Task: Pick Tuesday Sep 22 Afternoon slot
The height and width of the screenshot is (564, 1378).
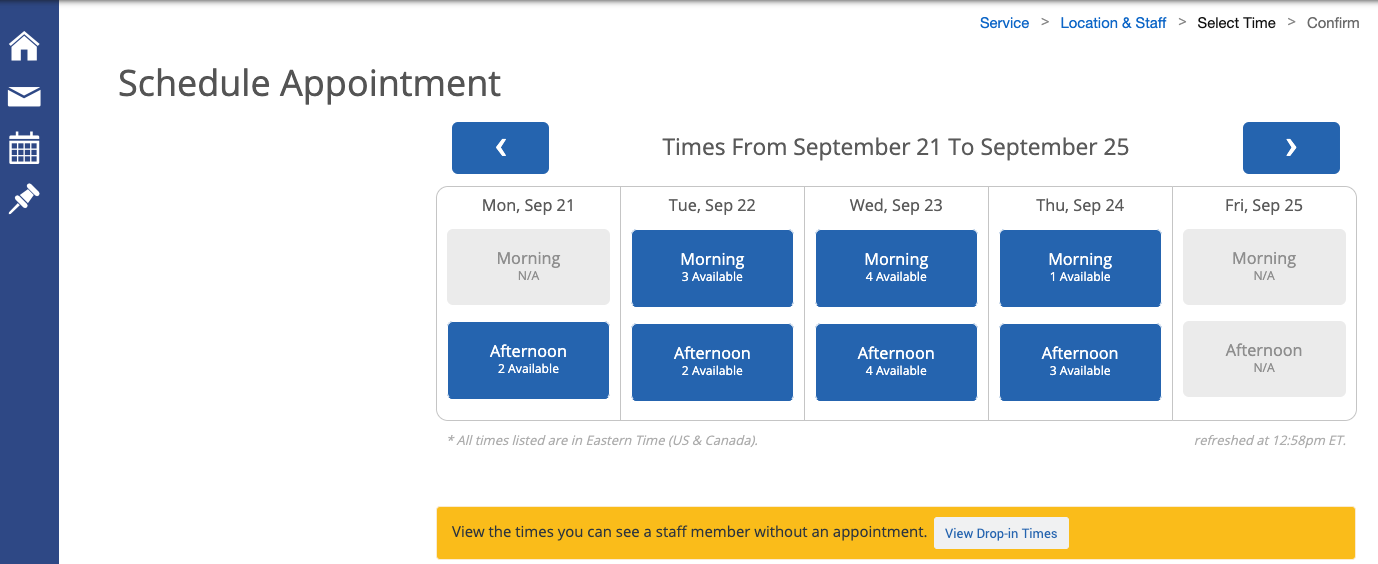Action: click(712, 362)
